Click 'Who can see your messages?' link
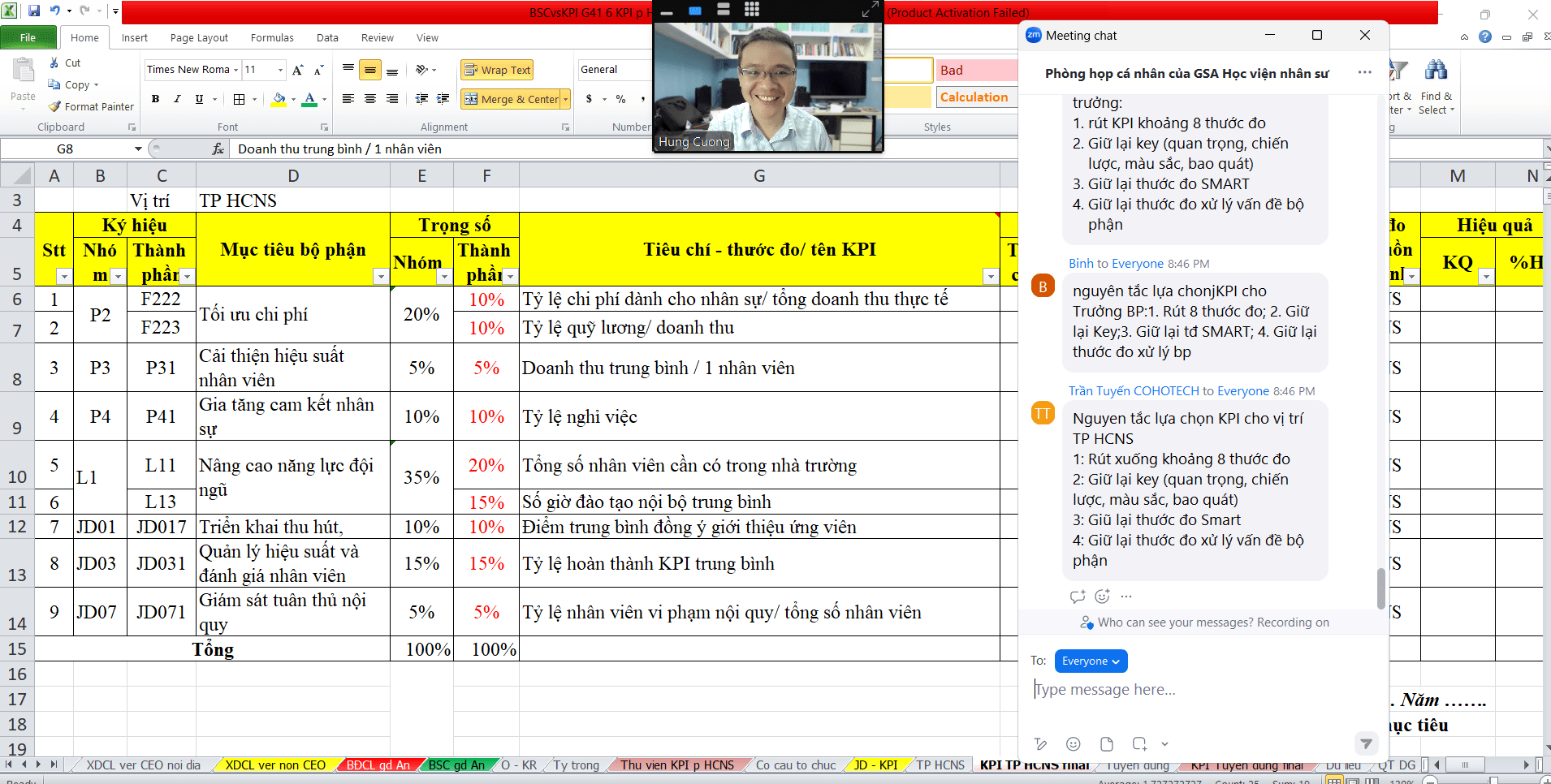 1176,622
